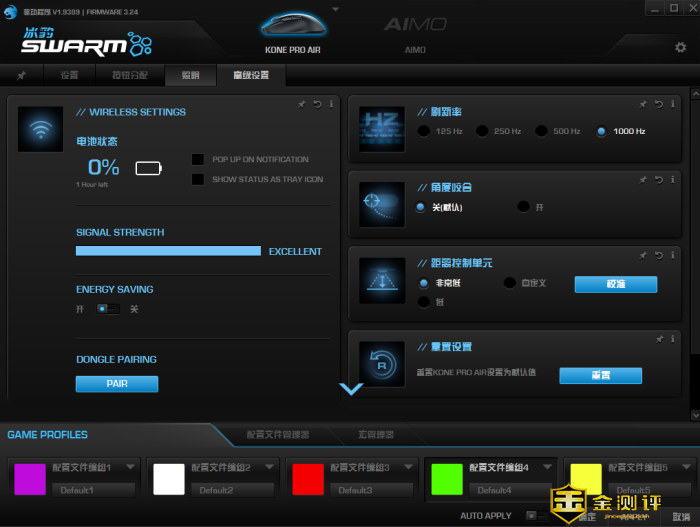
Task: Pin the Wireless Settings panel
Action: 302,104
